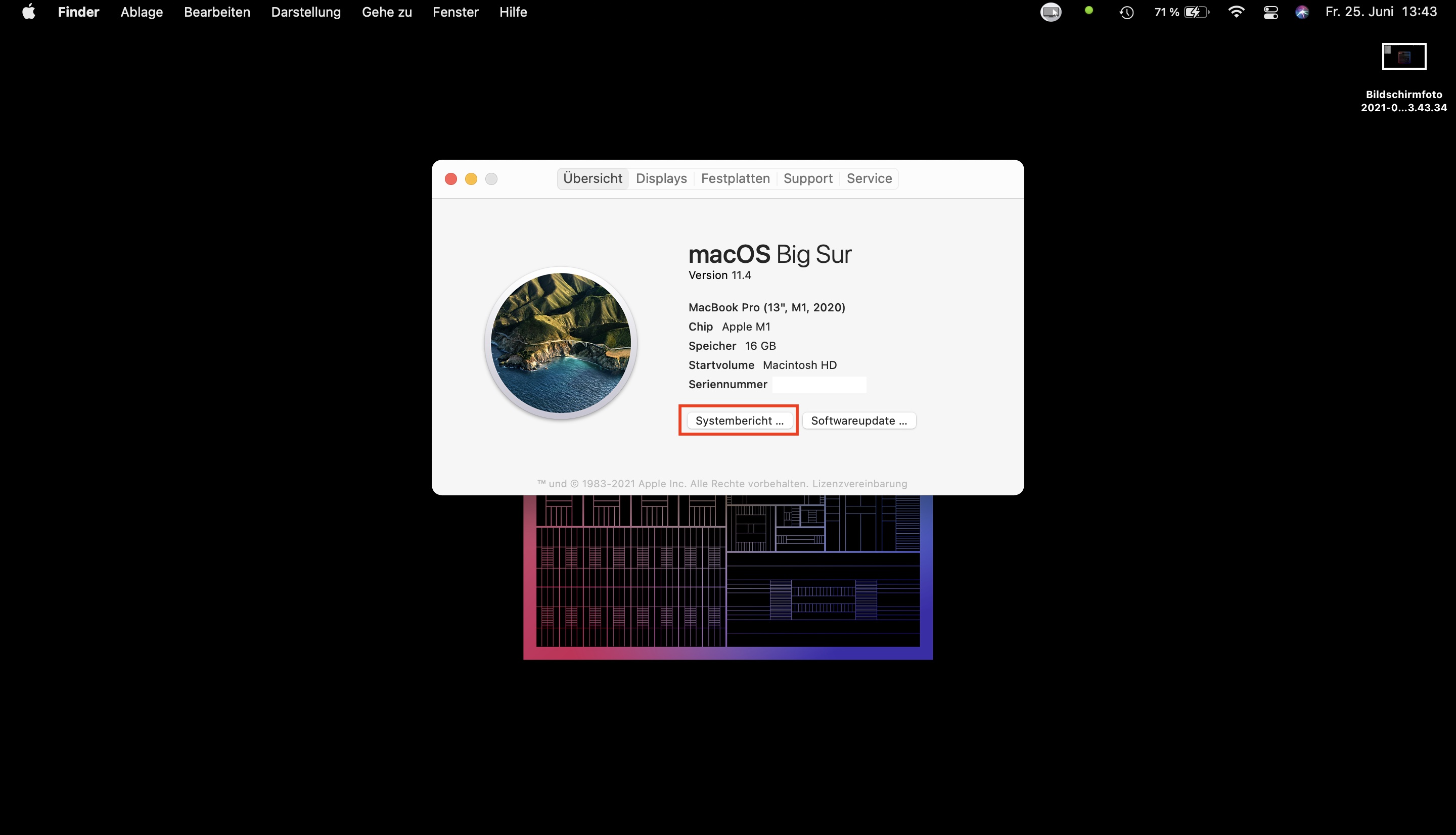Open the Apple menu
Viewport: 1456px width, 835px height.
(x=29, y=12)
